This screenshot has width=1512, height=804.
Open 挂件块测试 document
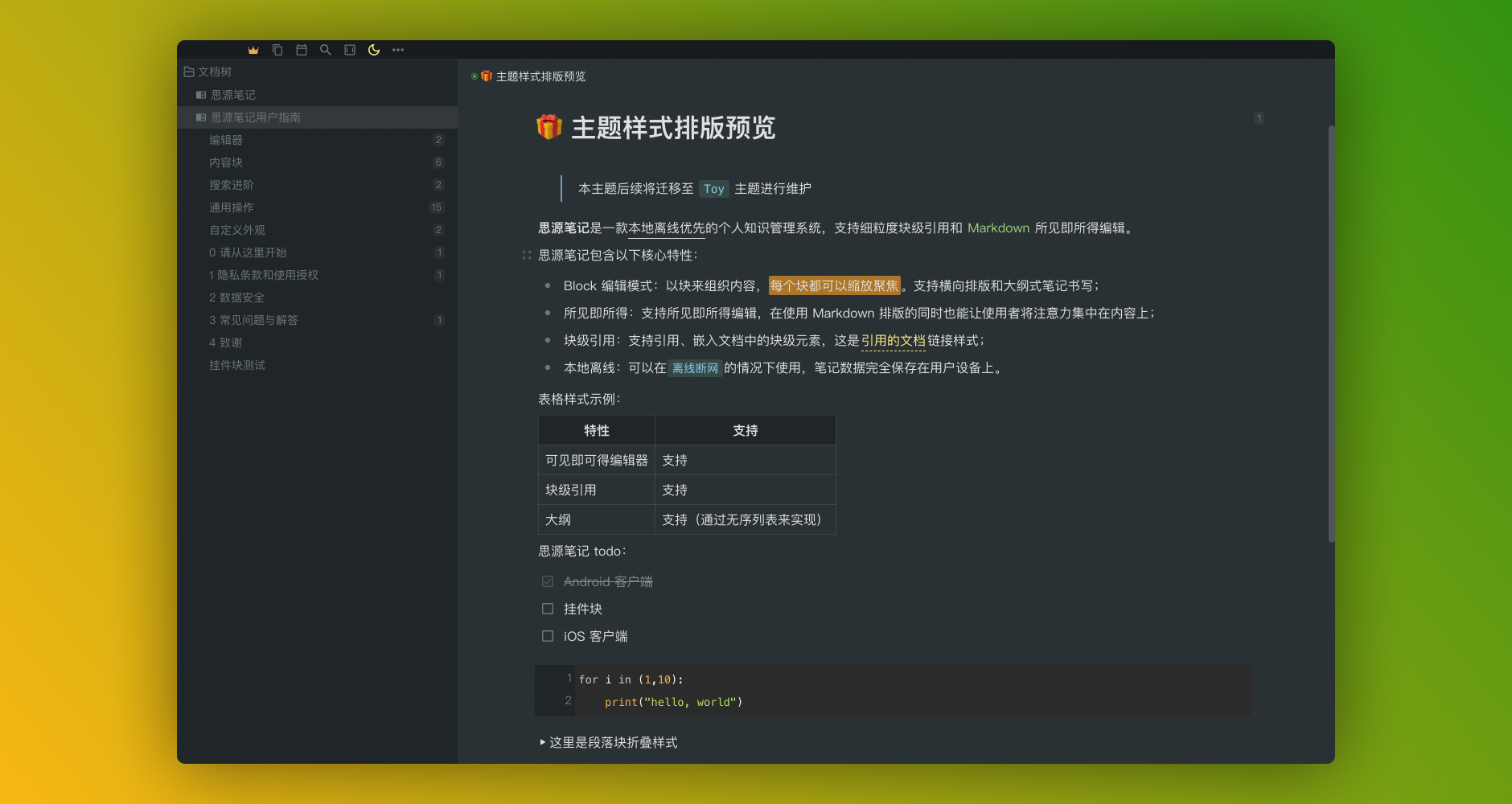click(317, 365)
